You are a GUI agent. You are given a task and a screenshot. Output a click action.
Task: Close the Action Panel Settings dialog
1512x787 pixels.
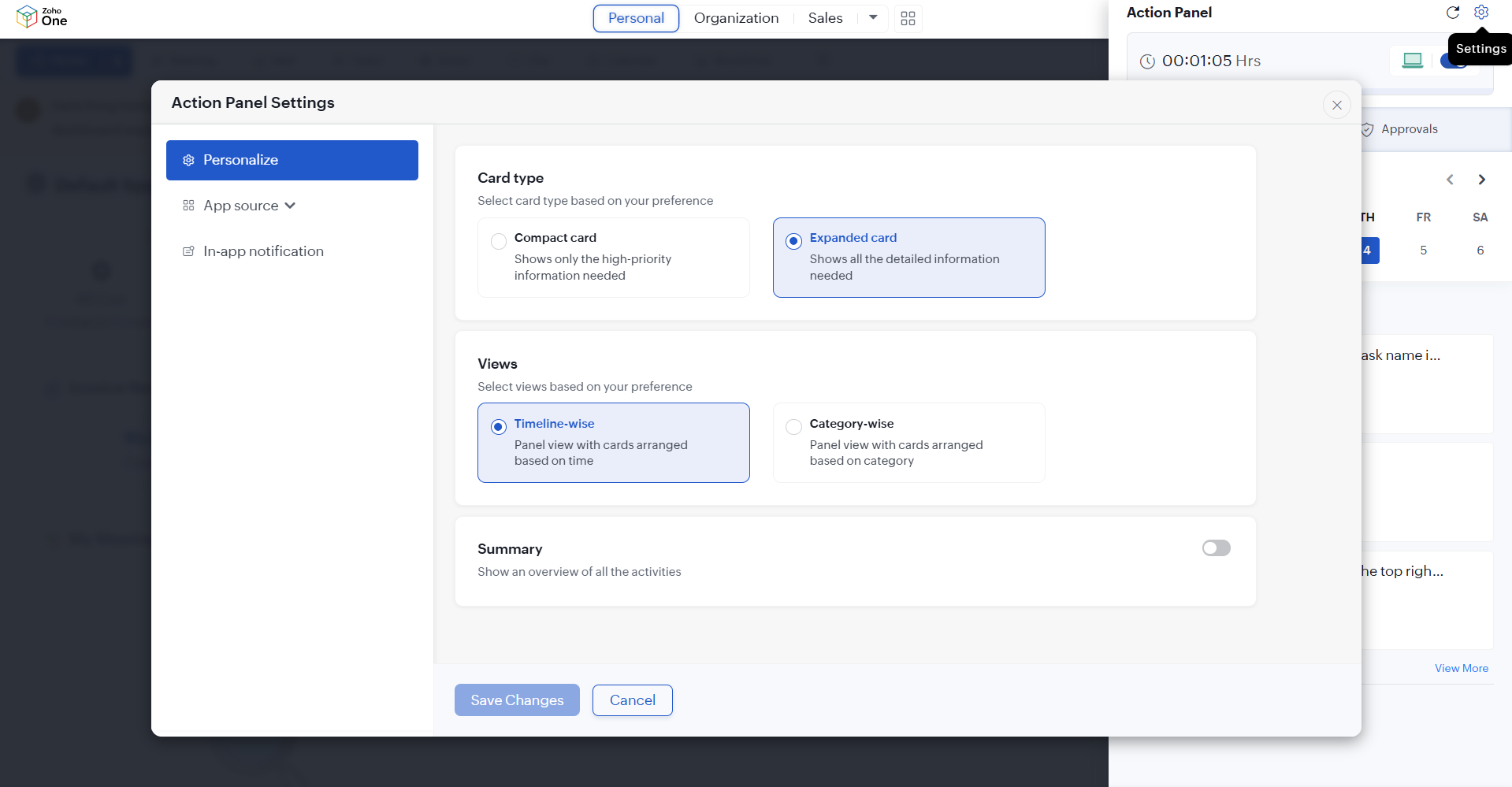click(1336, 105)
